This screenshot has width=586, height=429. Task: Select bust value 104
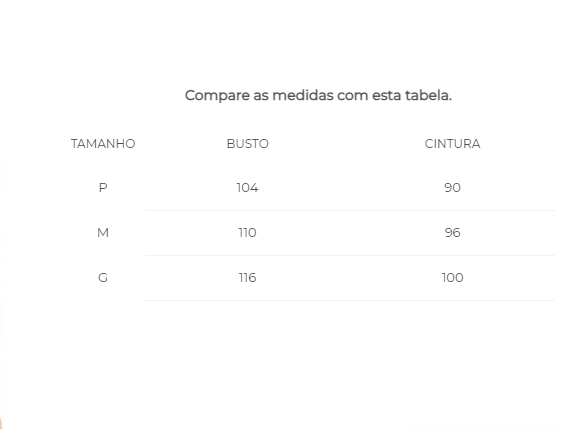(x=247, y=188)
